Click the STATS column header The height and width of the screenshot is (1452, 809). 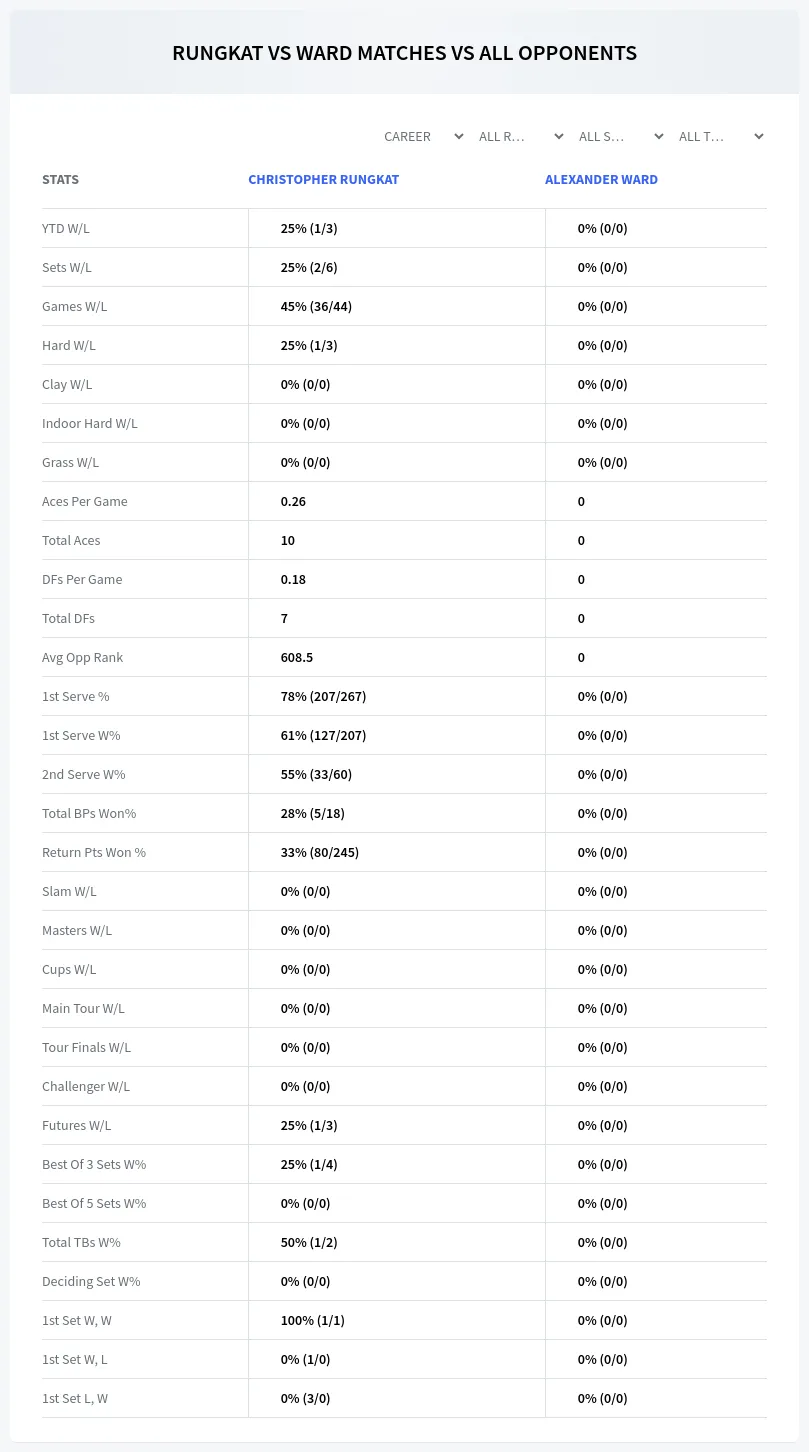pos(60,180)
